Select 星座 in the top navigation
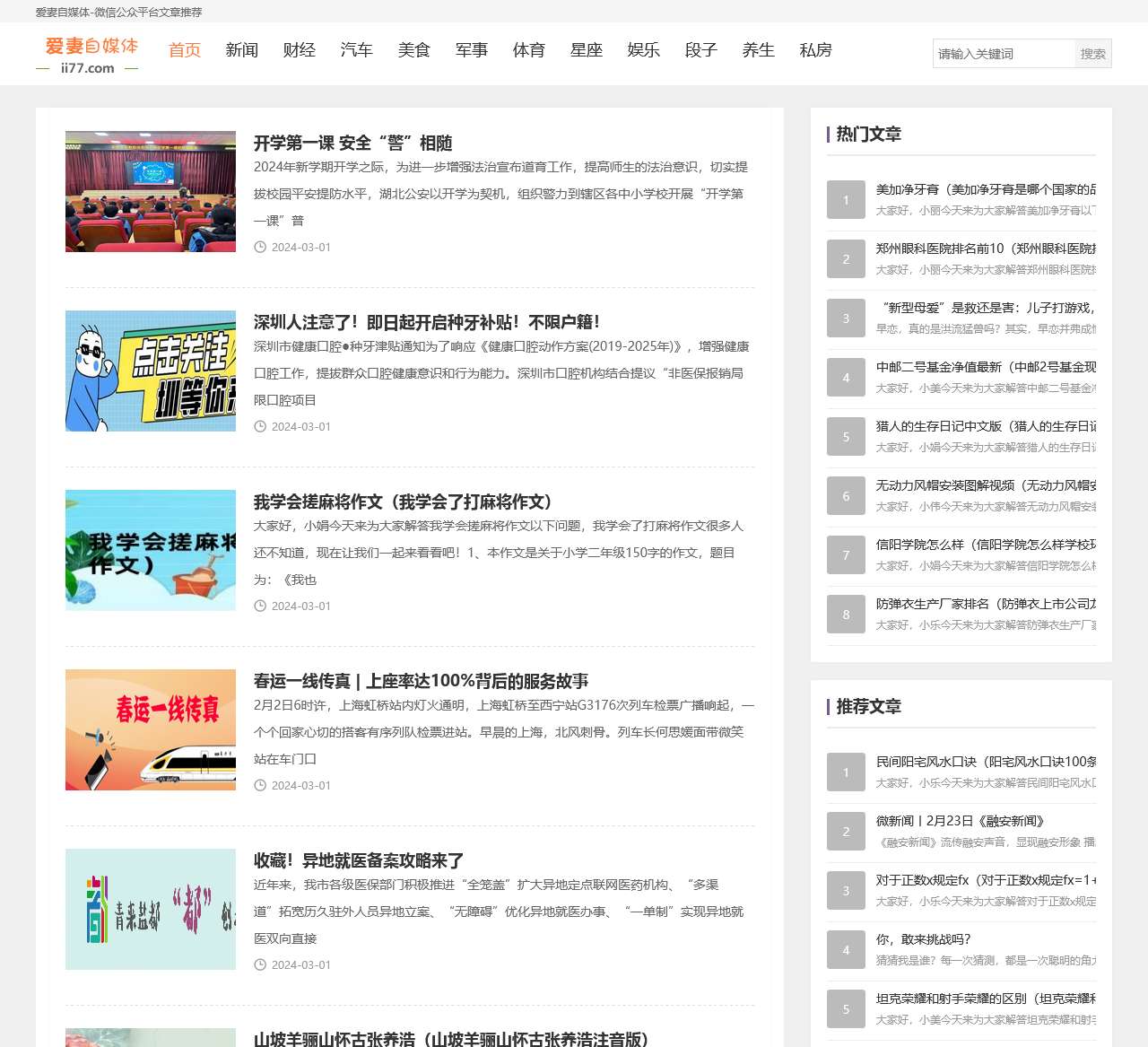1148x1047 pixels. (x=587, y=50)
